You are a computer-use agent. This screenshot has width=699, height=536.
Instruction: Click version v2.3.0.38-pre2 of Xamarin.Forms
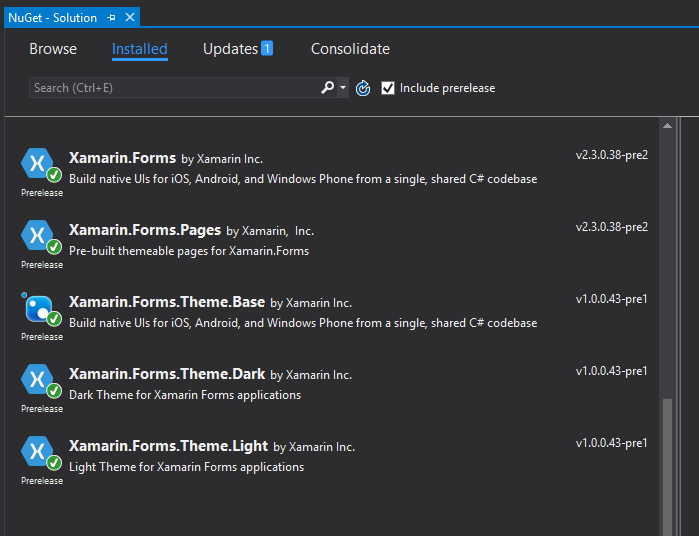612,155
